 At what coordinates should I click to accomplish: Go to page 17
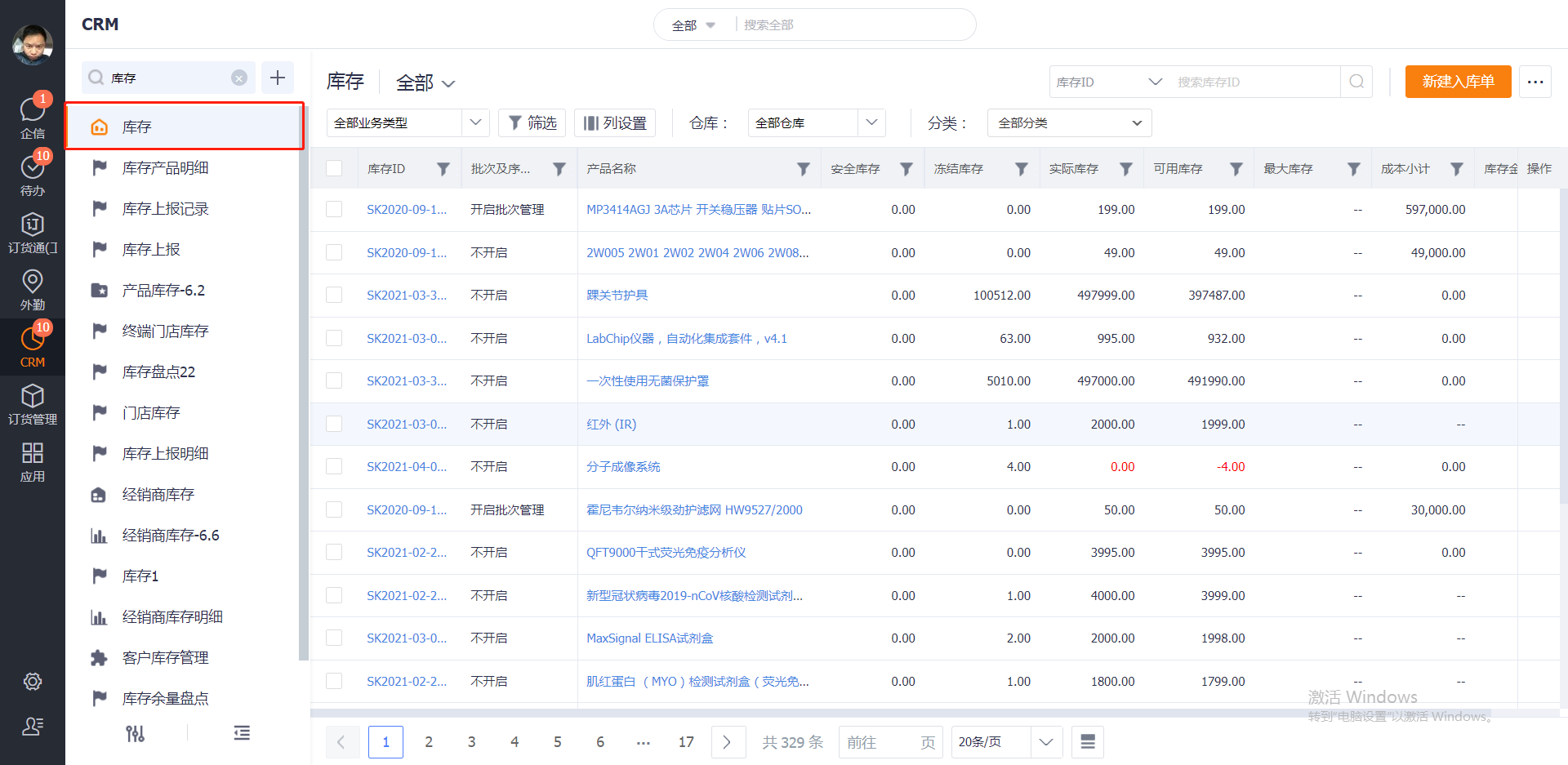coord(686,742)
